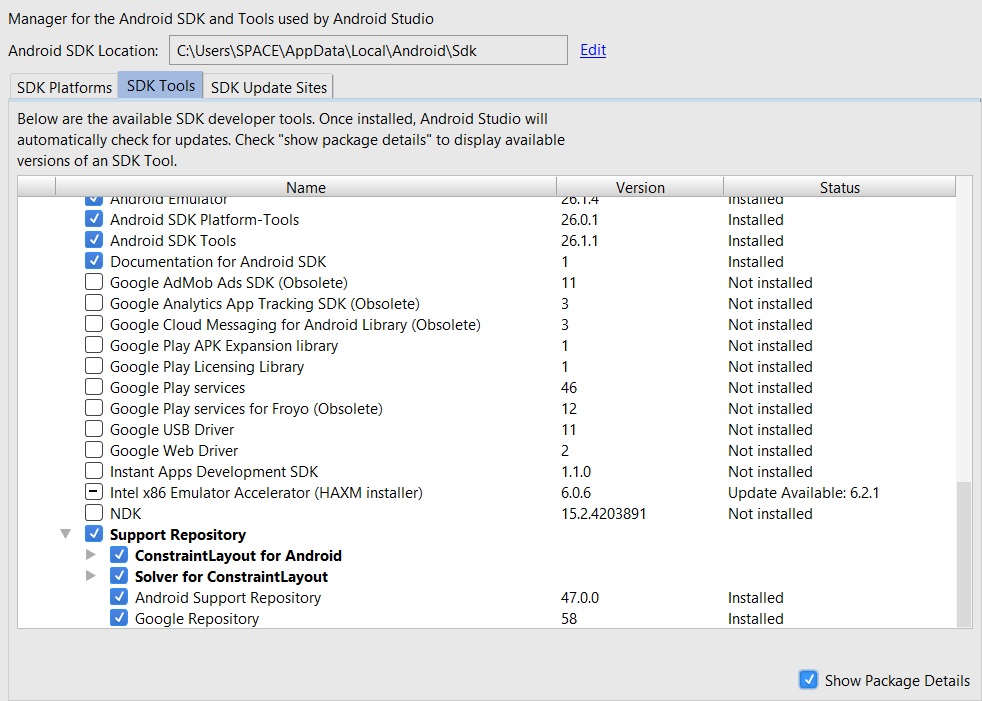This screenshot has width=982, height=701.
Task: Select the 'Google Play services' row name
Action: pos(177,388)
